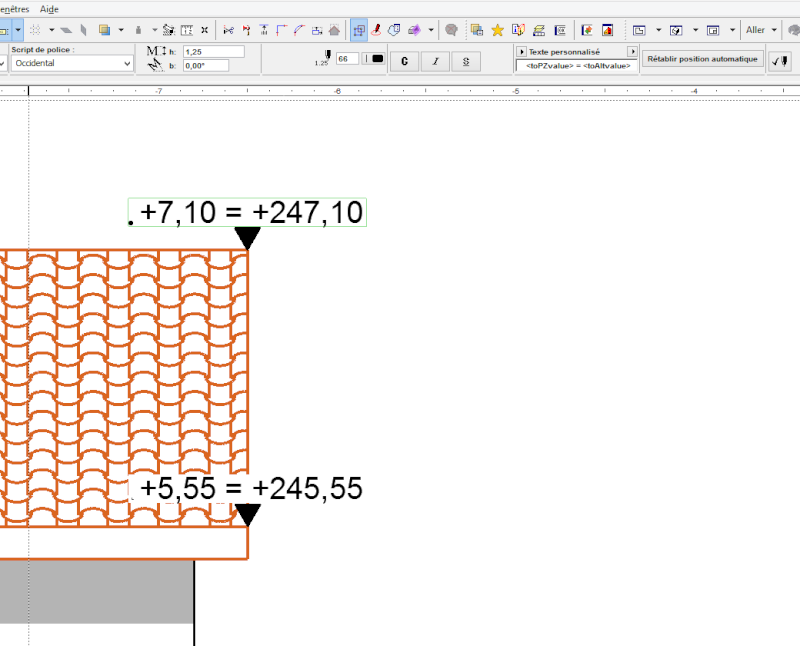
Task: Expand the Aller dropdown arrow
Action: 773,30
